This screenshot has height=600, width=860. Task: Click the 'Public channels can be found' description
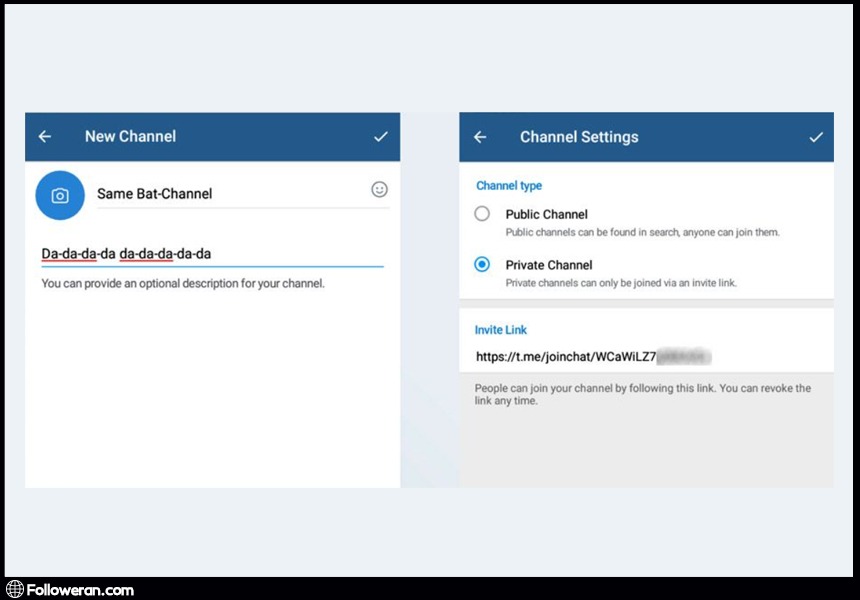click(x=642, y=232)
